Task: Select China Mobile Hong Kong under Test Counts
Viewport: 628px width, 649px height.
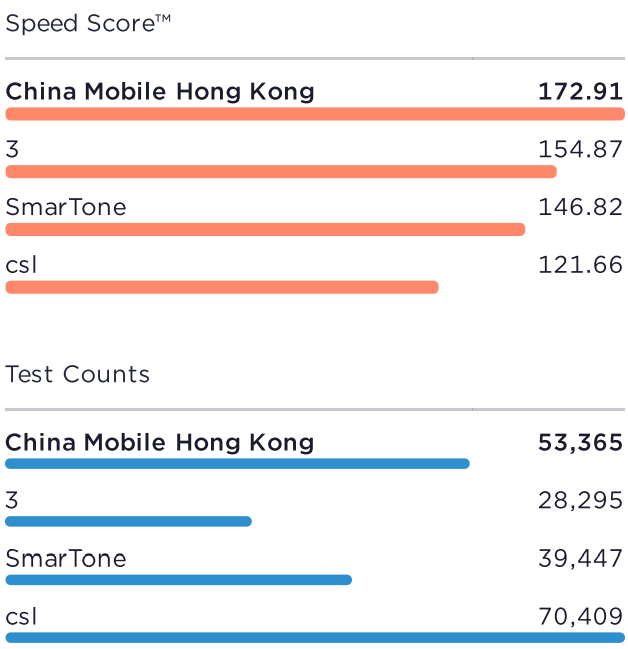Action: 160,442
